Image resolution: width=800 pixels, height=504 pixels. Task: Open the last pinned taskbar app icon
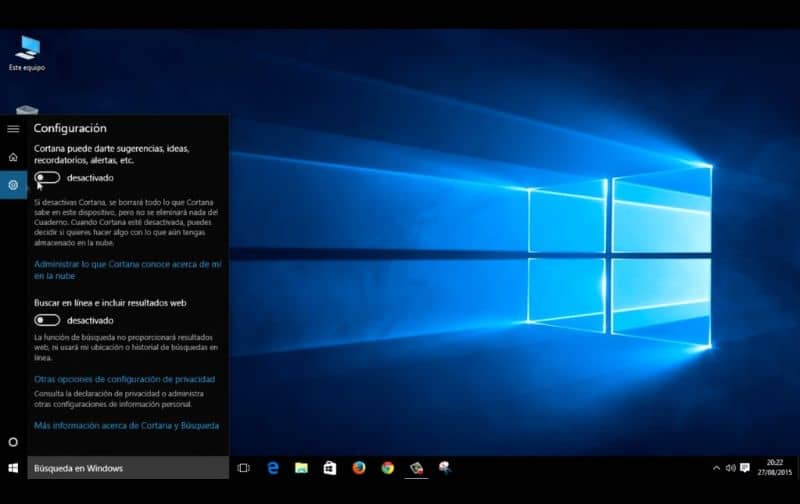pos(445,468)
